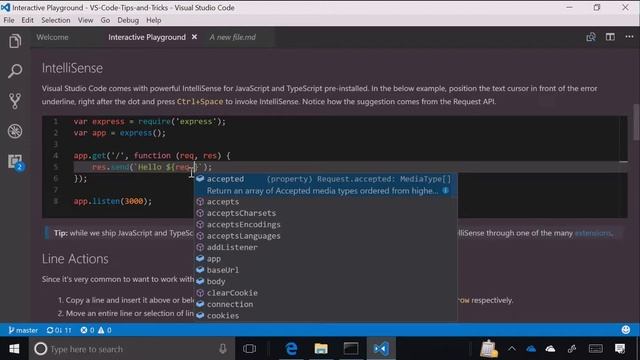Open the Search view in activity bar
The height and width of the screenshot is (360, 640).
pyautogui.click(x=15, y=71)
